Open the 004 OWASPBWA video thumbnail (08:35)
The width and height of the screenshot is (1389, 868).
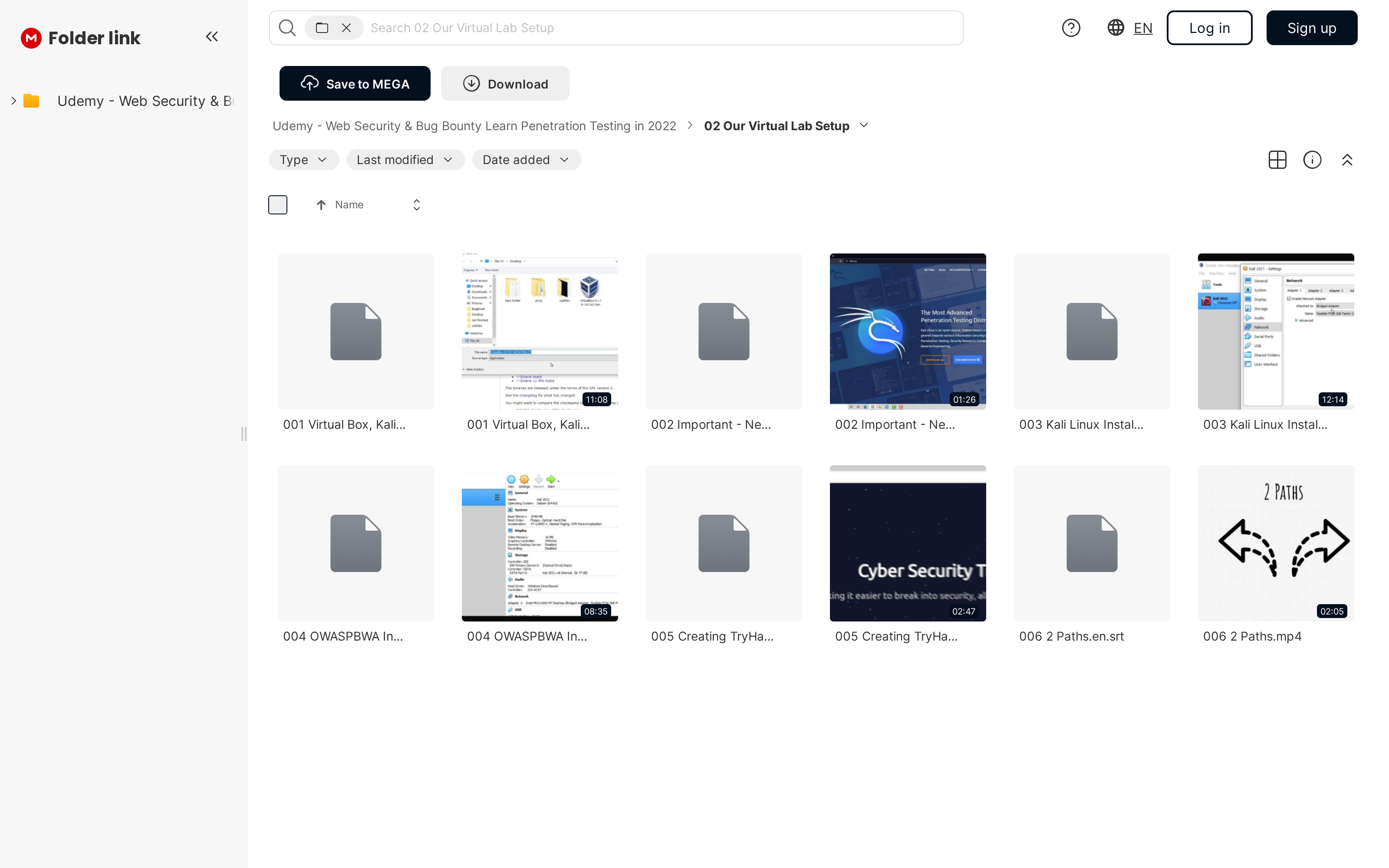[540, 543]
